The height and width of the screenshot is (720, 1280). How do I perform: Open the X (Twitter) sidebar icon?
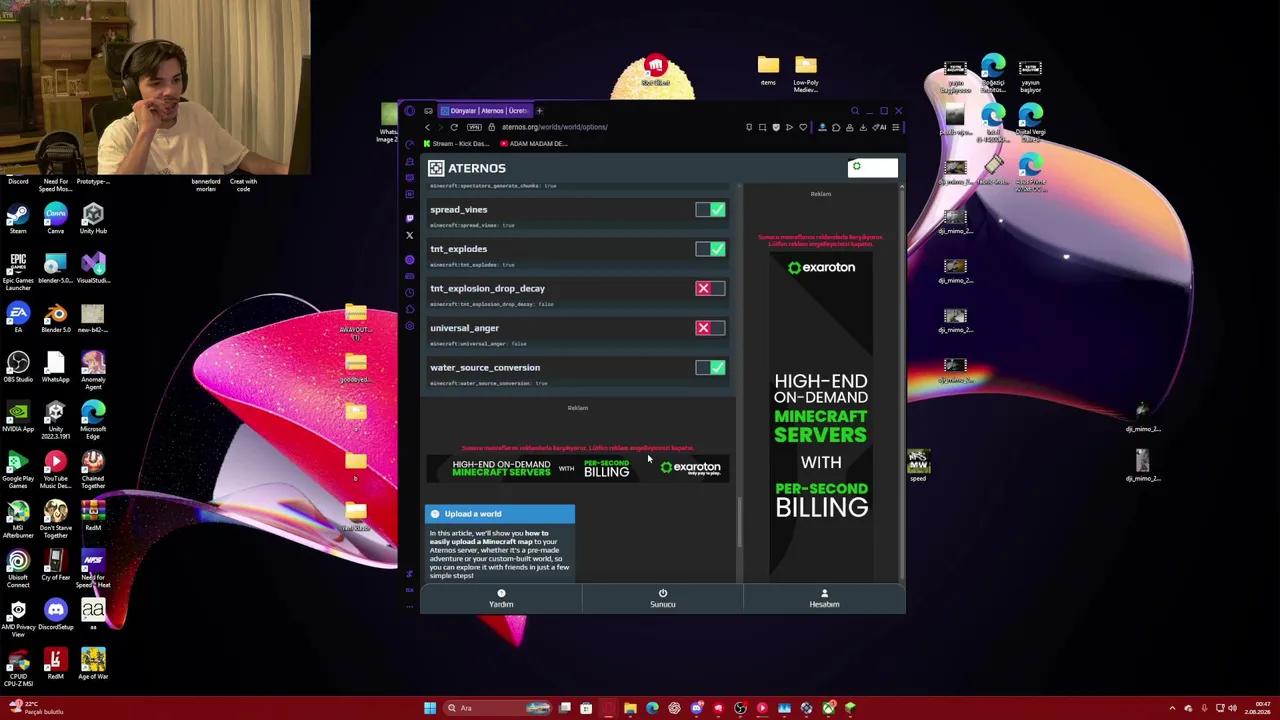pos(409,236)
